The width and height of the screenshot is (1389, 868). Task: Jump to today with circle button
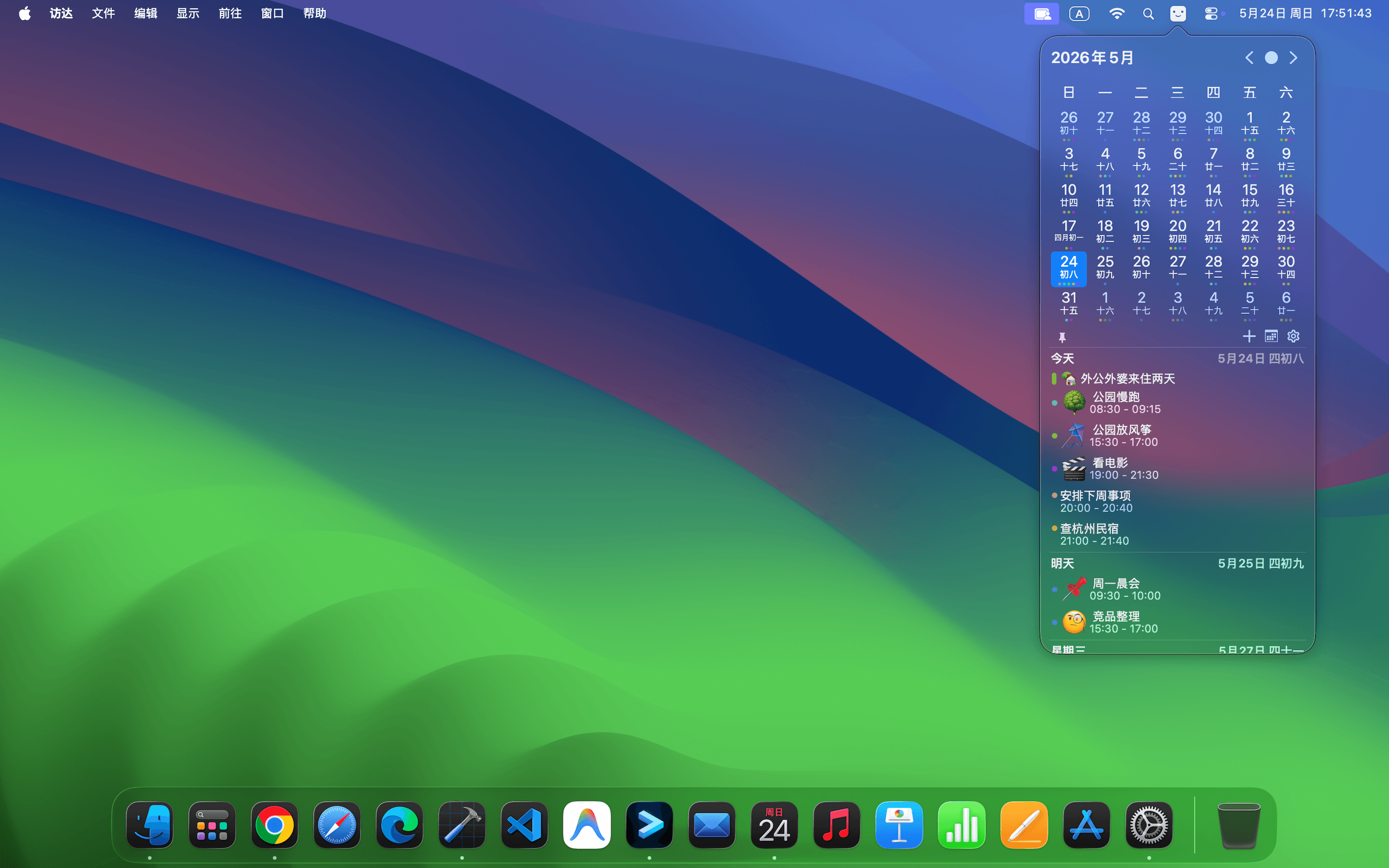[x=1271, y=58]
